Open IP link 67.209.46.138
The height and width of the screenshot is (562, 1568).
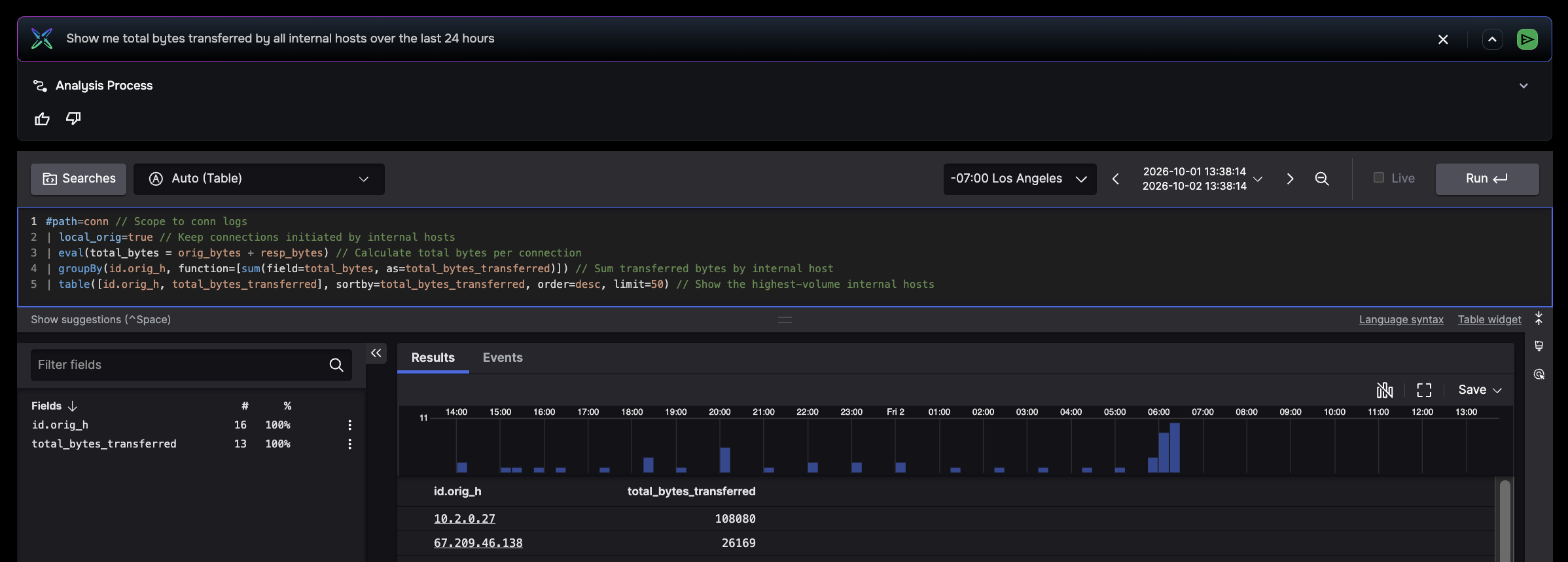478,543
